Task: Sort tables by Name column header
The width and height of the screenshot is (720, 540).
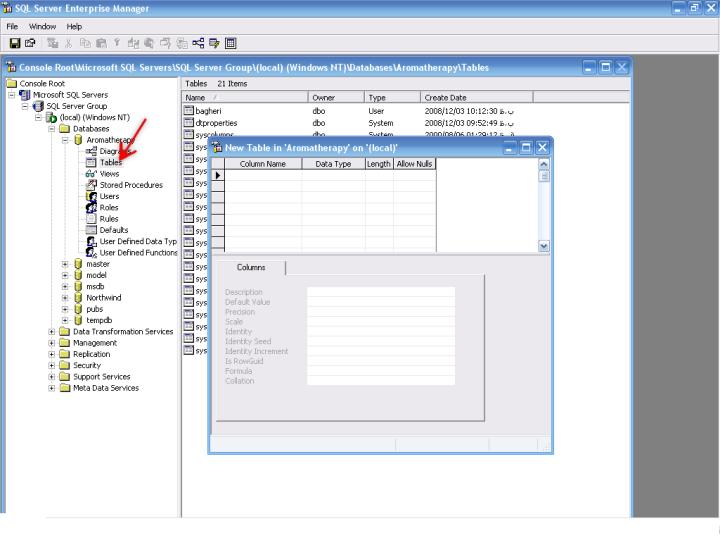Action: coord(245,97)
